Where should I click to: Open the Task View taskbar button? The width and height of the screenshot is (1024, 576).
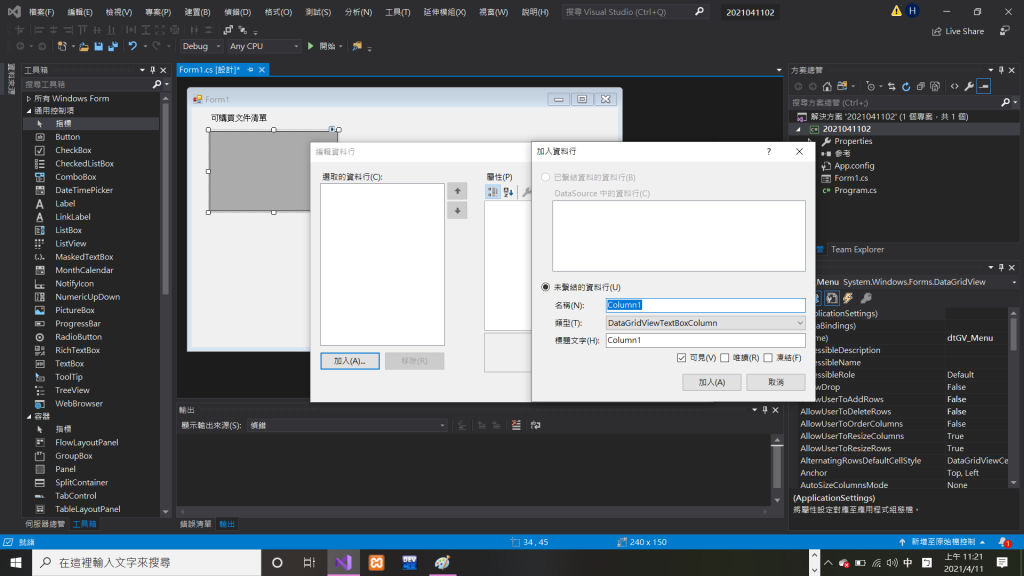[310, 562]
